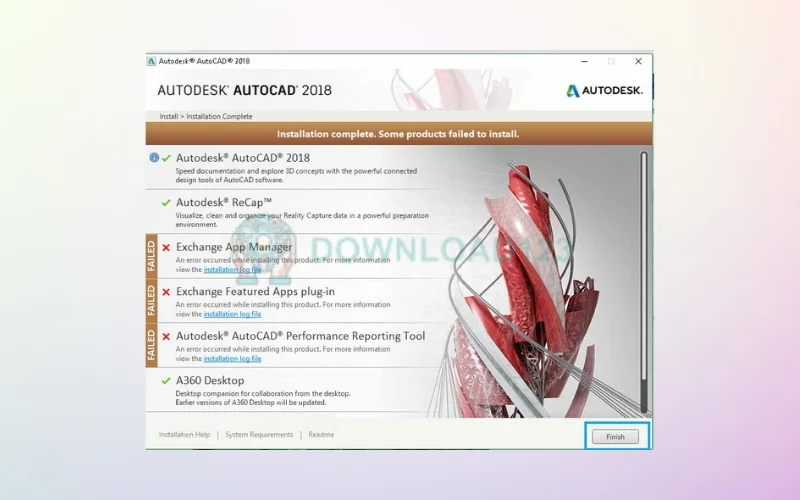800x500 pixels.
Task: Open installation log file for Exchange App Manager
Action: [x=232, y=269]
